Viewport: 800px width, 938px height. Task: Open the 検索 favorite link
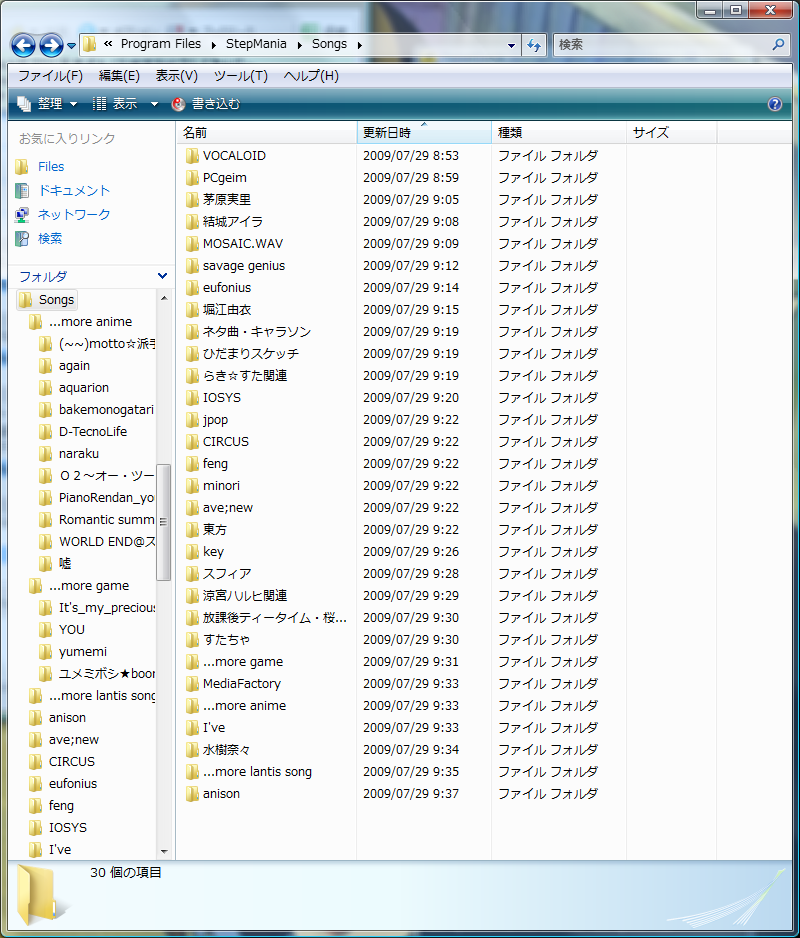click(x=50, y=238)
